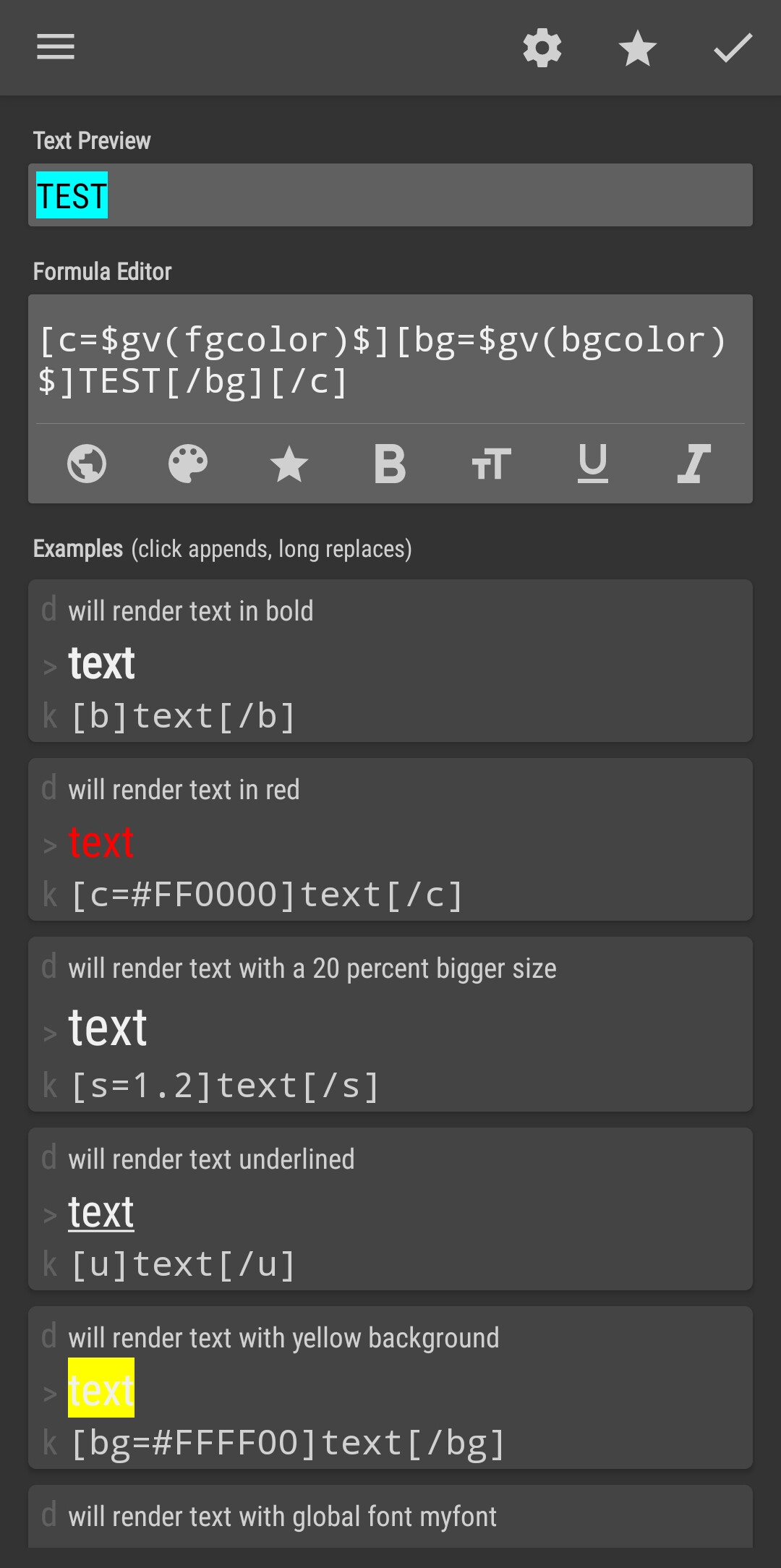
Task: Append the bold text example
Action: click(x=390, y=660)
